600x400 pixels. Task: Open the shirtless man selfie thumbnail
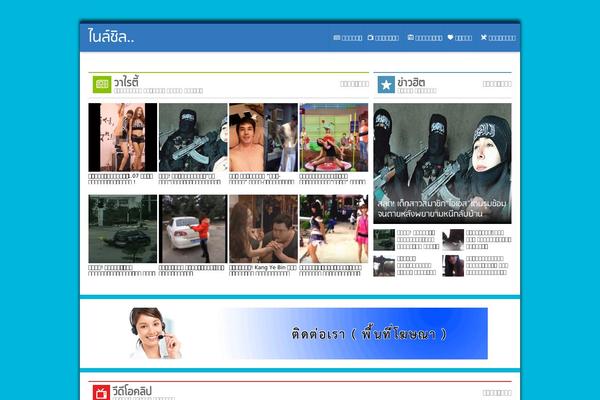pyautogui.click(x=263, y=137)
